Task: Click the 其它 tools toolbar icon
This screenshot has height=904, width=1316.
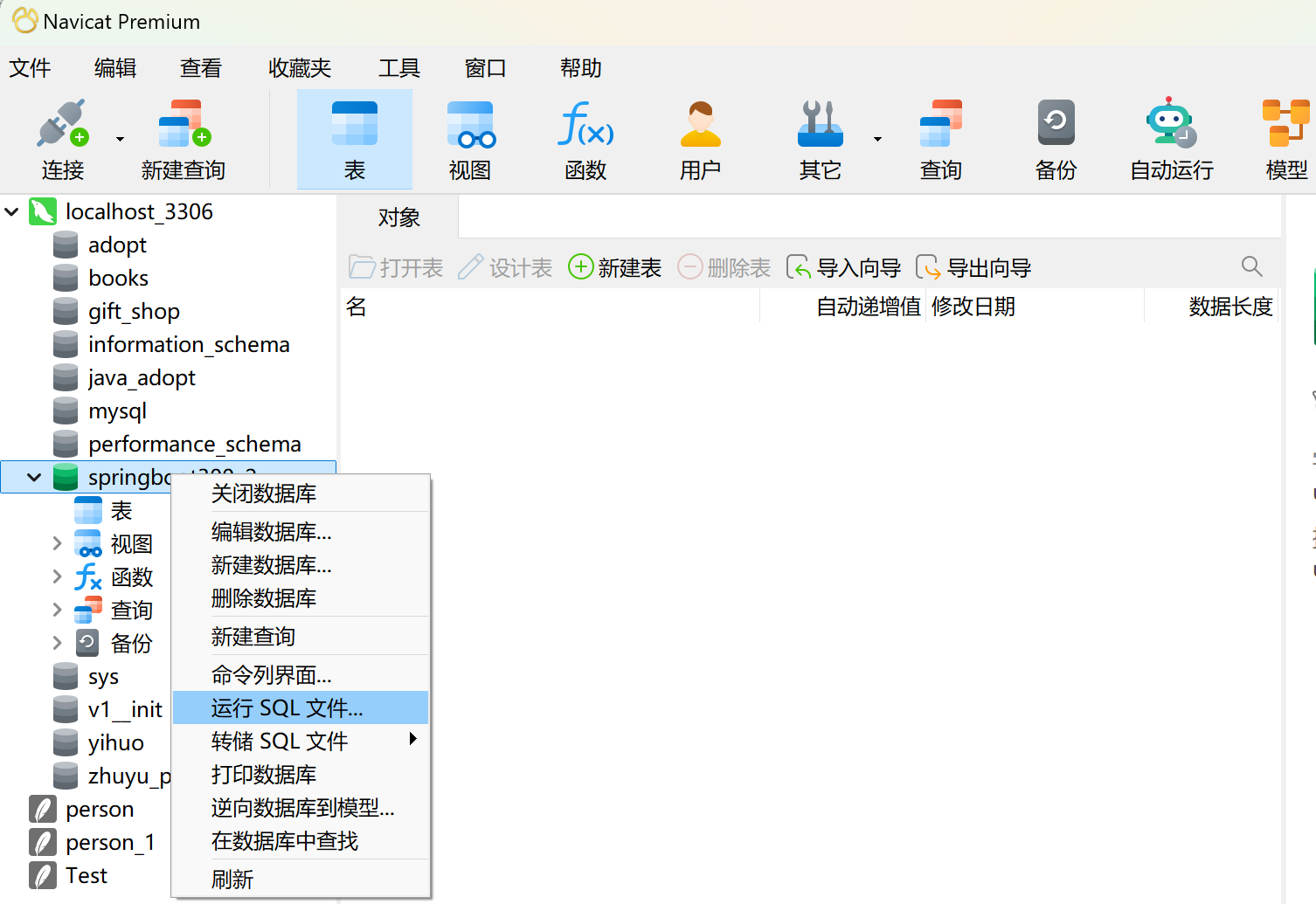Action: click(x=820, y=140)
